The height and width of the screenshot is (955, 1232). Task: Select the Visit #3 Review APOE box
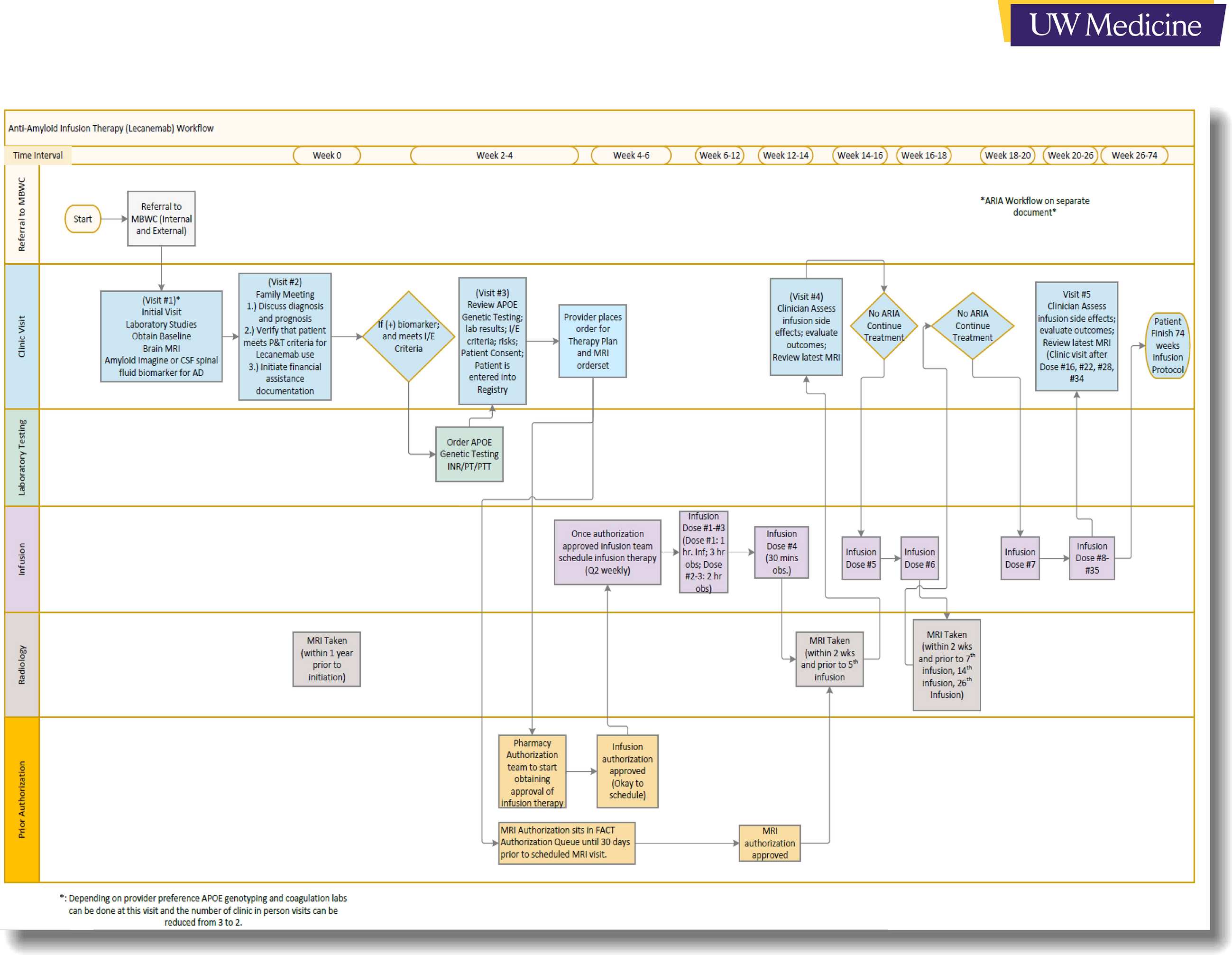pyautogui.click(x=492, y=341)
